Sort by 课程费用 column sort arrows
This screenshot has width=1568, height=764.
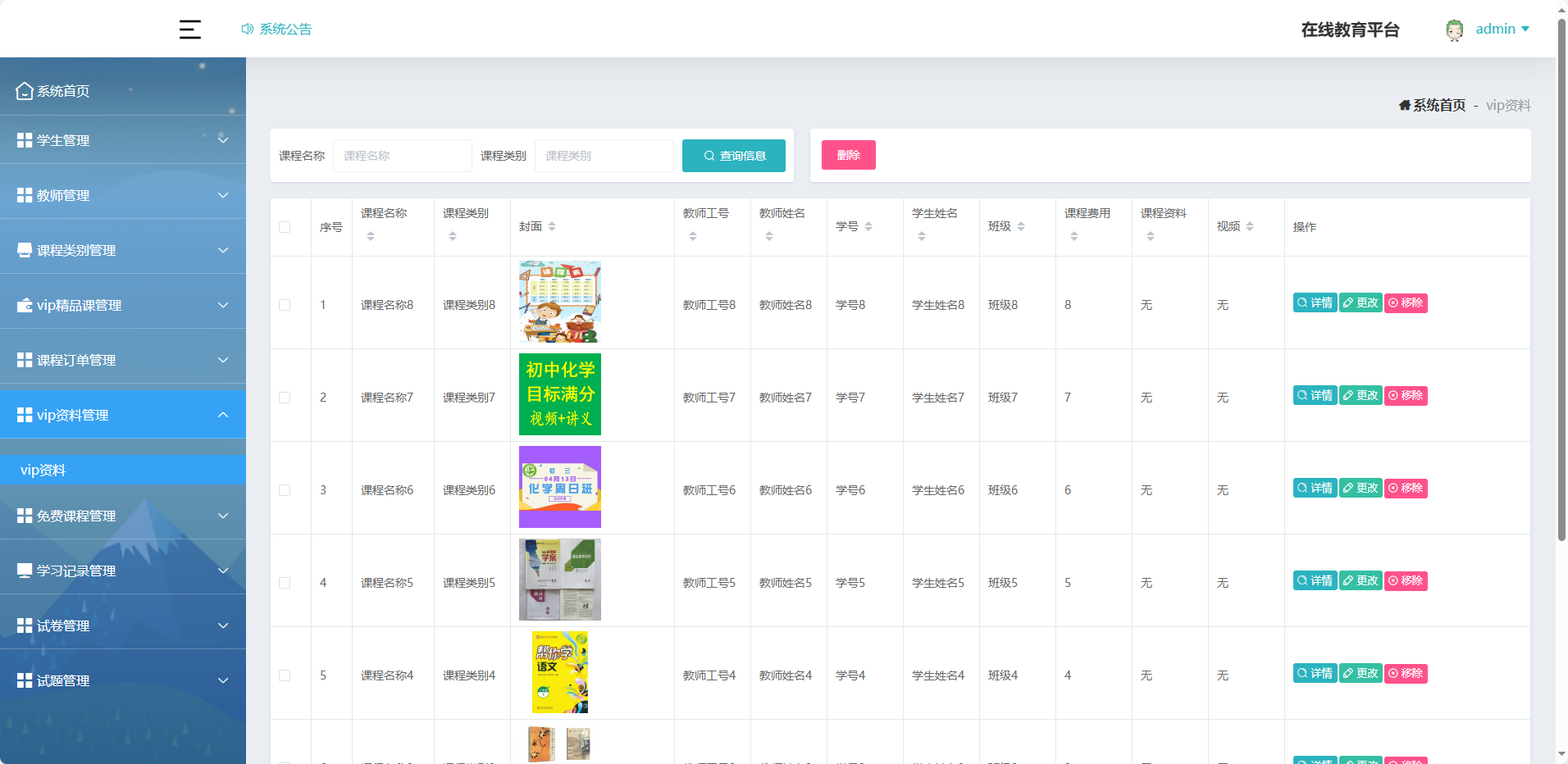[x=1074, y=236]
